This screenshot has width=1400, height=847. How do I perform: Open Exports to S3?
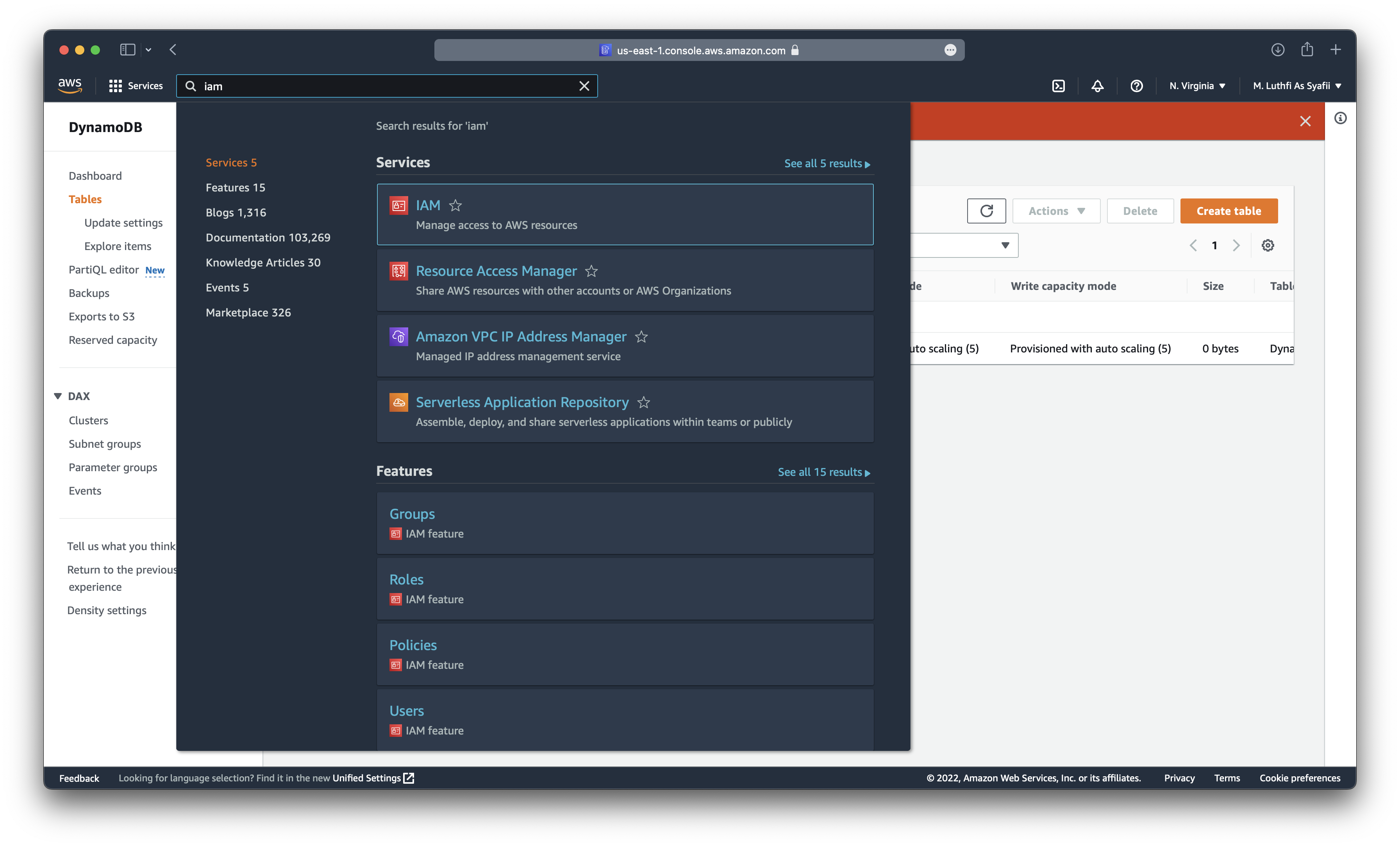(101, 316)
